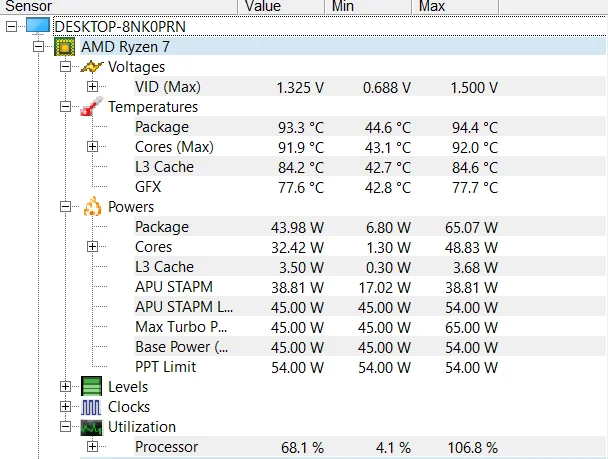
Task: Click the Max column header
Action: 456,7
